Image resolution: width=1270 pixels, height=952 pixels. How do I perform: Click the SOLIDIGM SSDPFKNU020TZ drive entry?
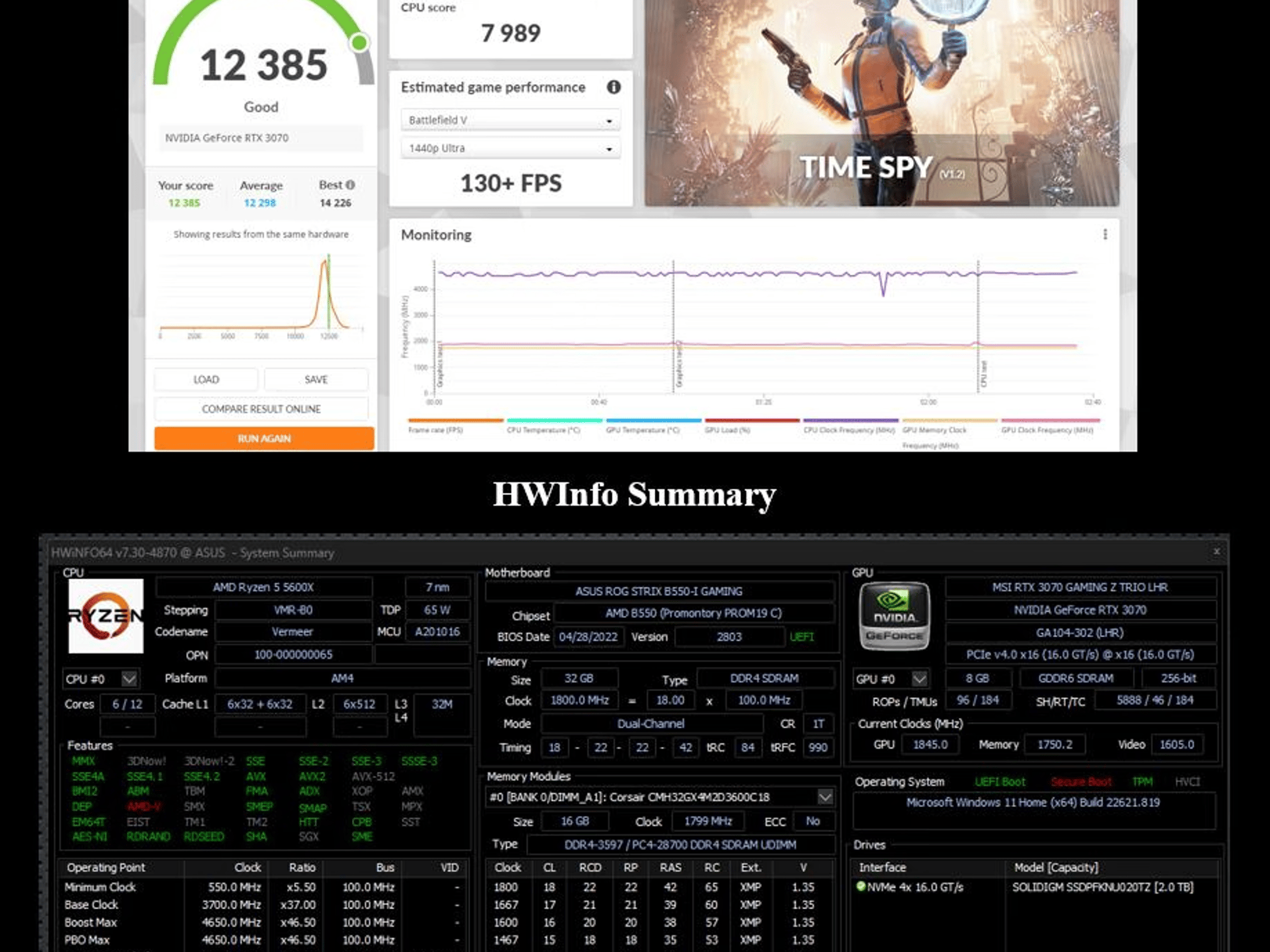[1103, 887]
